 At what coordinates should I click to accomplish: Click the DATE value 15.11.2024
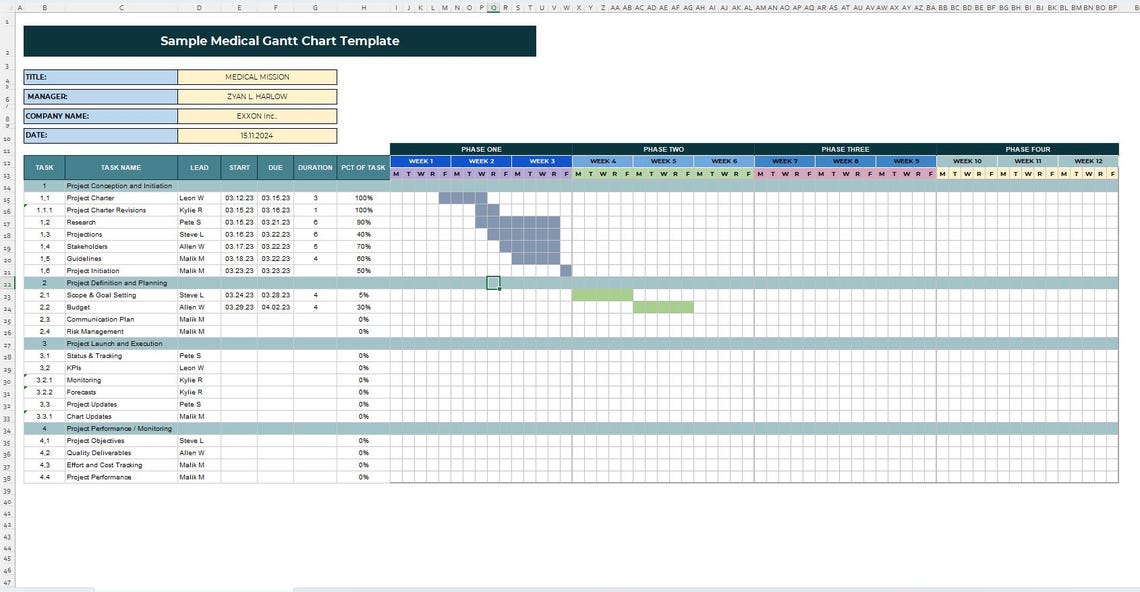point(256,134)
